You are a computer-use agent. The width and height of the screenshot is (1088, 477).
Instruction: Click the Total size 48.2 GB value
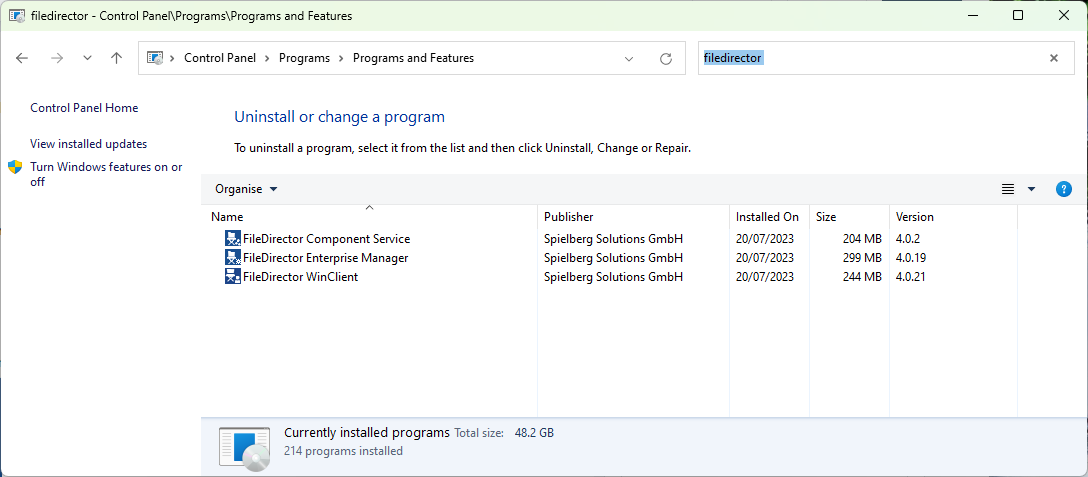(x=534, y=433)
